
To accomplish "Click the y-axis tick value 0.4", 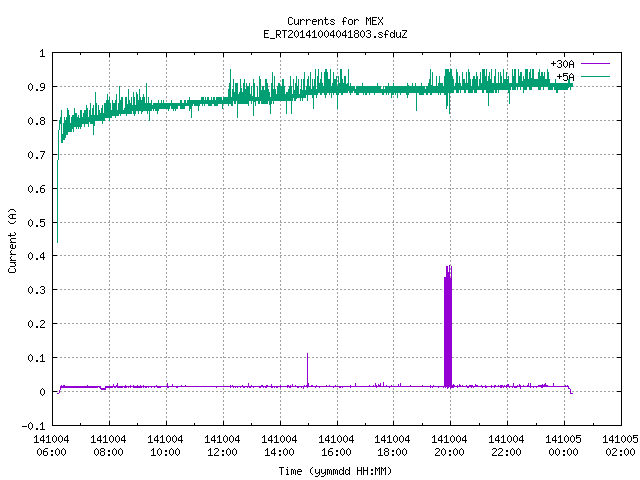I will [x=36, y=256].
